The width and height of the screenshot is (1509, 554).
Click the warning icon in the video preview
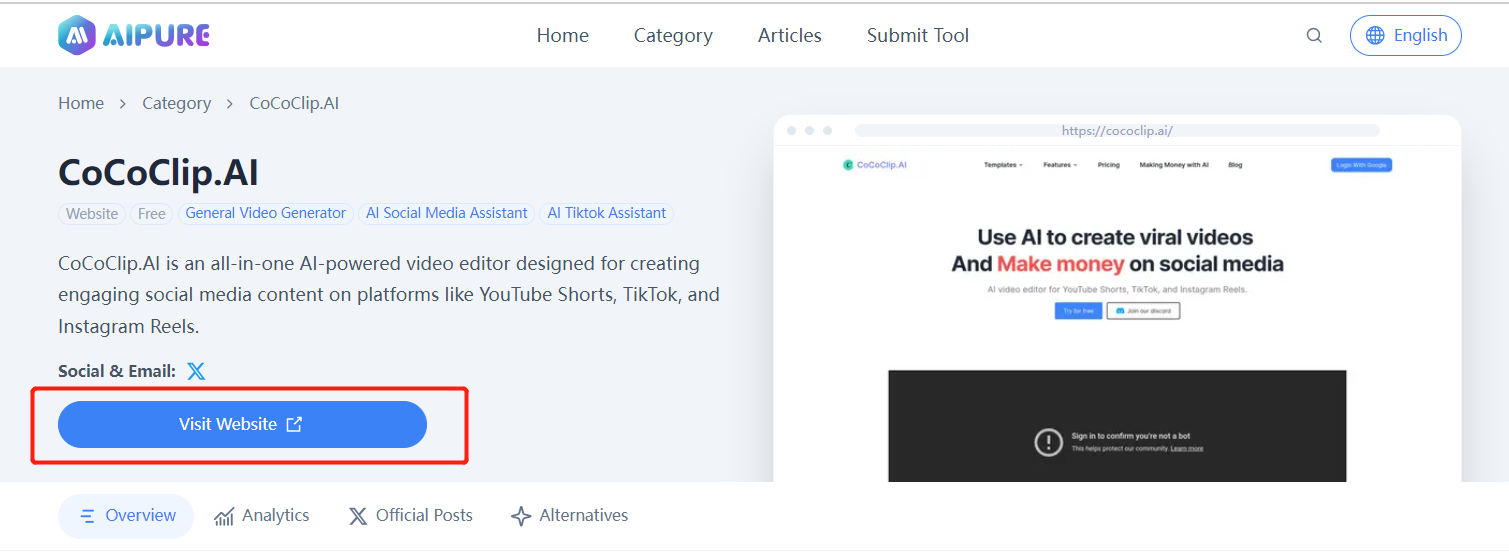1048,442
